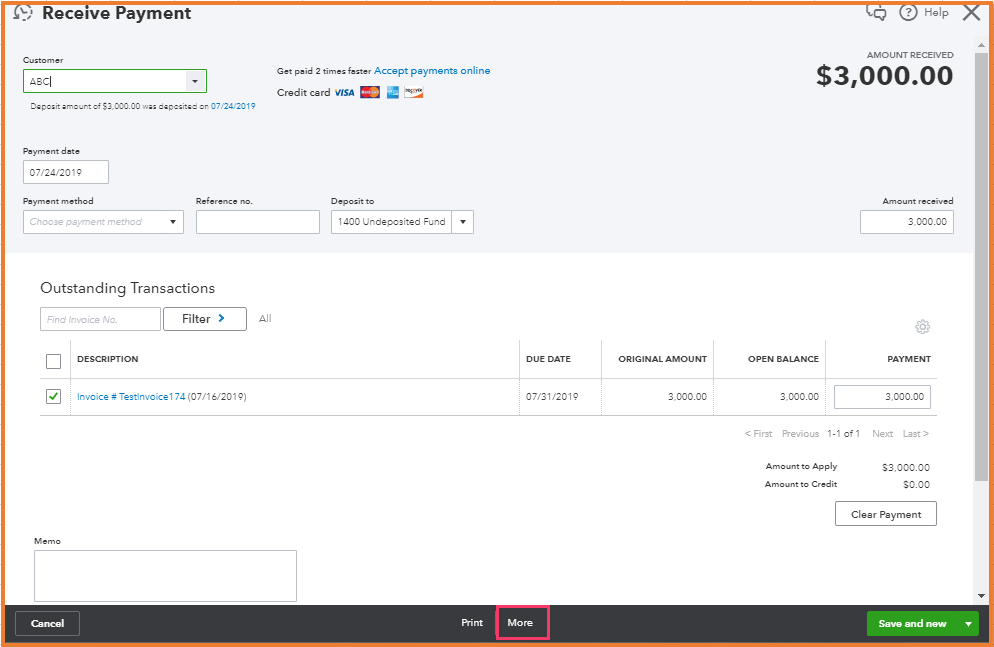Open the 07/24/2019 deposit date link

(x=233, y=106)
